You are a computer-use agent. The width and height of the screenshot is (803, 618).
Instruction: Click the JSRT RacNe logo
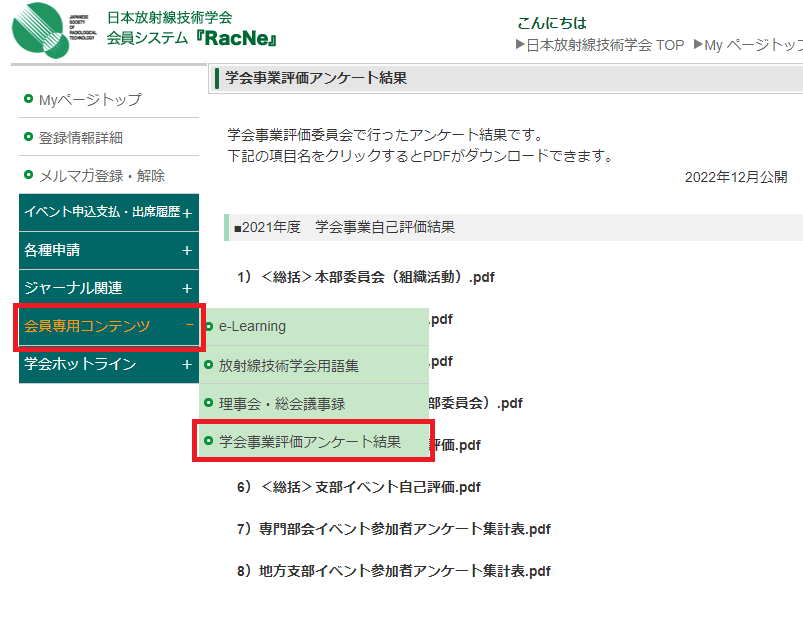pyautogui.click(x=145, y=30)
